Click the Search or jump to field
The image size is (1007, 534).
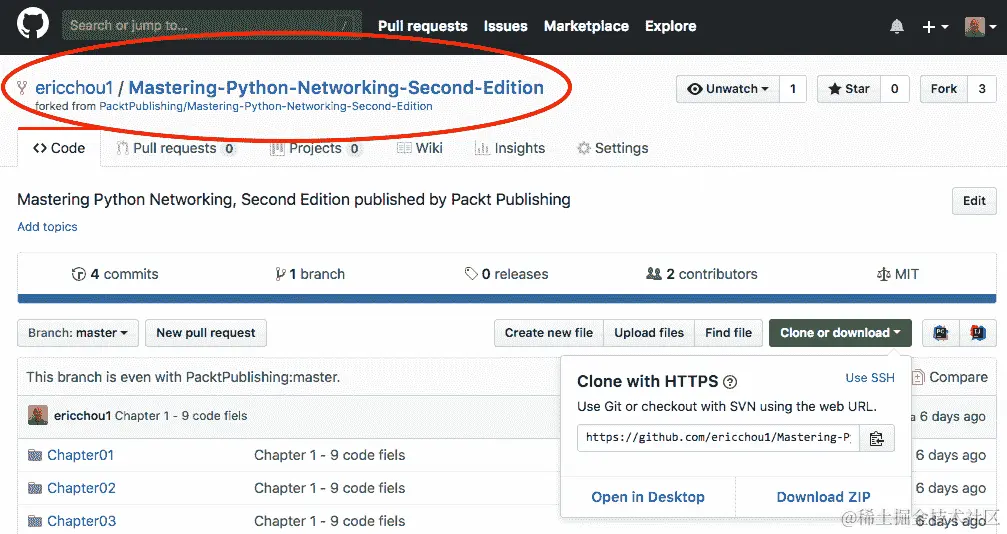tap(200, 25)
